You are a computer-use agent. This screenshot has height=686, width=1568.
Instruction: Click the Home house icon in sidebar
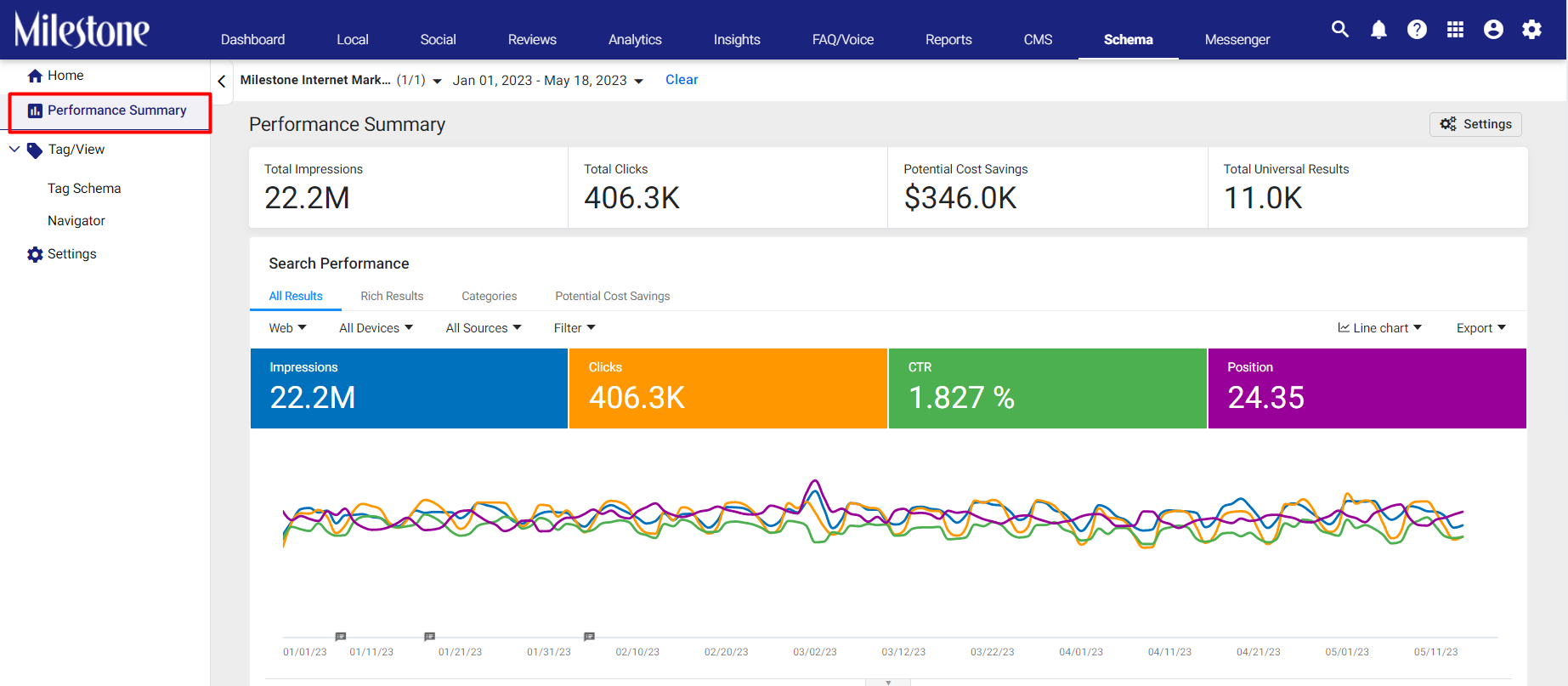[35, 76]
